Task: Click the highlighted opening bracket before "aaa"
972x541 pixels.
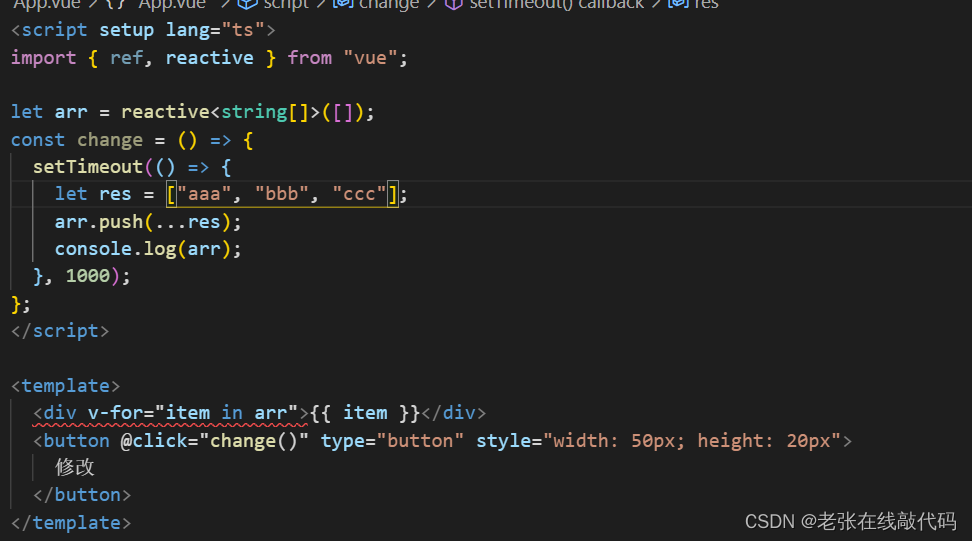Action: 172,195
